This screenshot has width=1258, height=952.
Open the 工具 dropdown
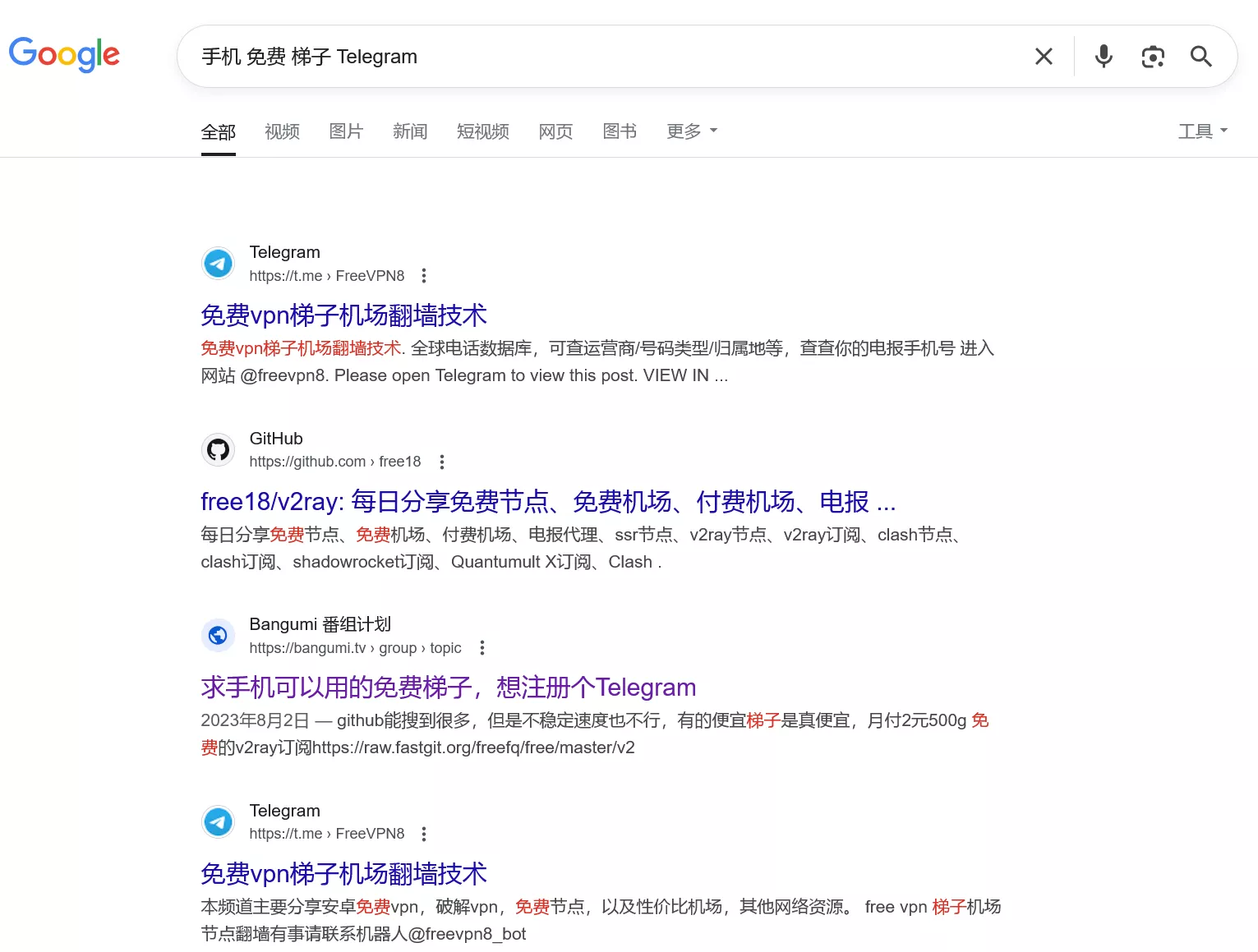click(x=1203, y=131)
